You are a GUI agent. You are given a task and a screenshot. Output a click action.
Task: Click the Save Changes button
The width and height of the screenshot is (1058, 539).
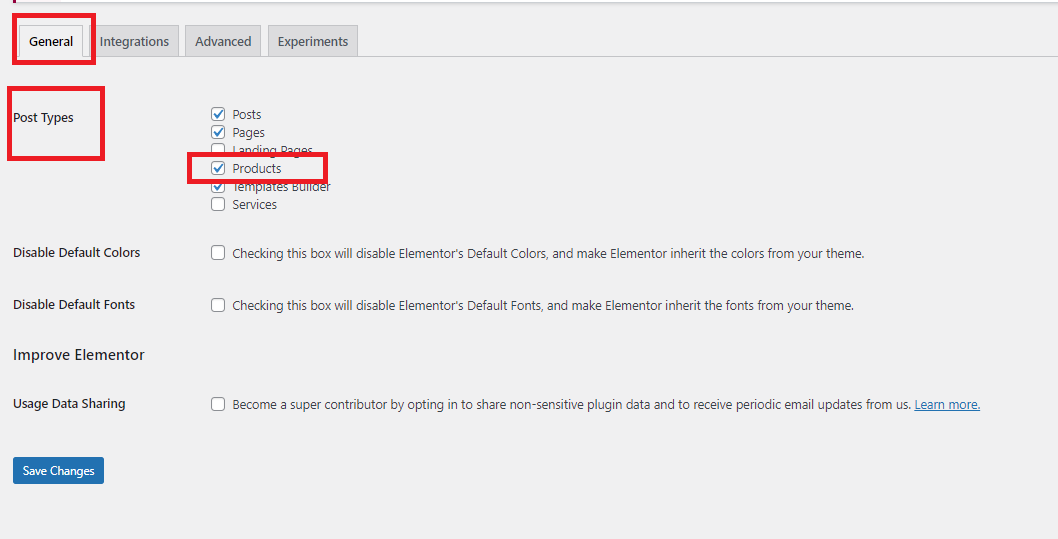[x=58, y=471]
